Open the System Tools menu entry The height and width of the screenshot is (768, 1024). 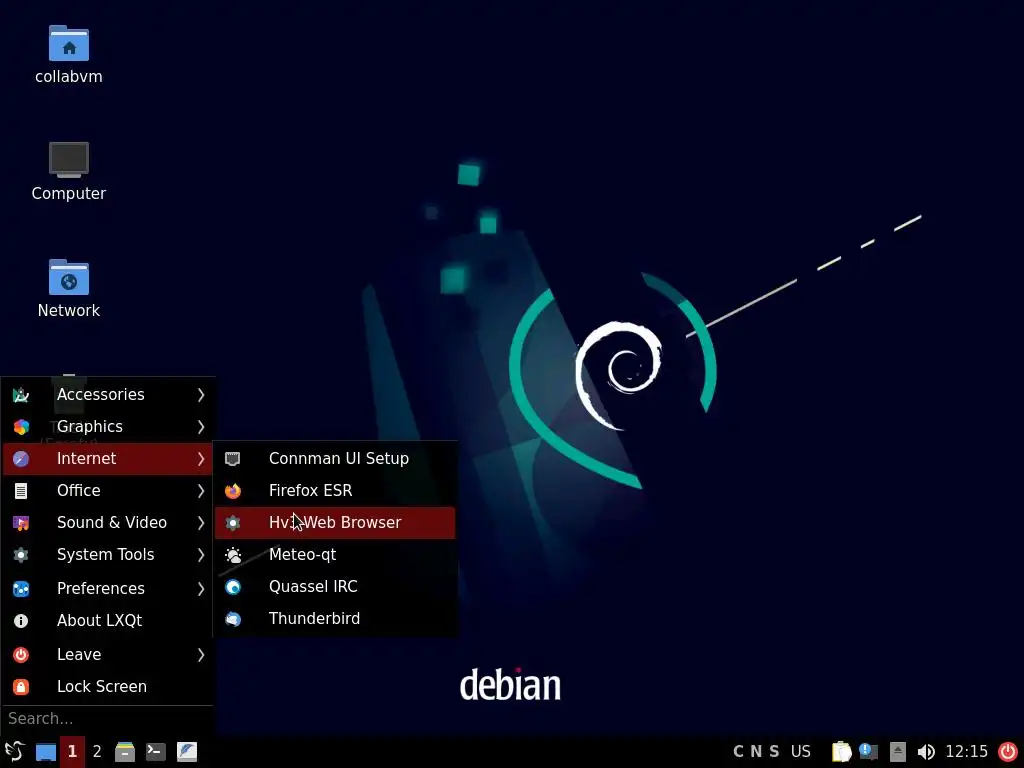pos(108,554)
